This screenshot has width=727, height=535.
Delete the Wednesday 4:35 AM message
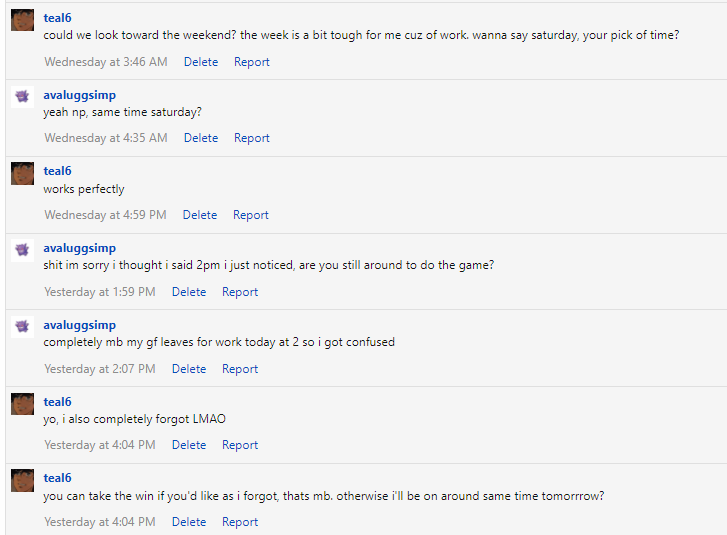[x=200, y=138]
